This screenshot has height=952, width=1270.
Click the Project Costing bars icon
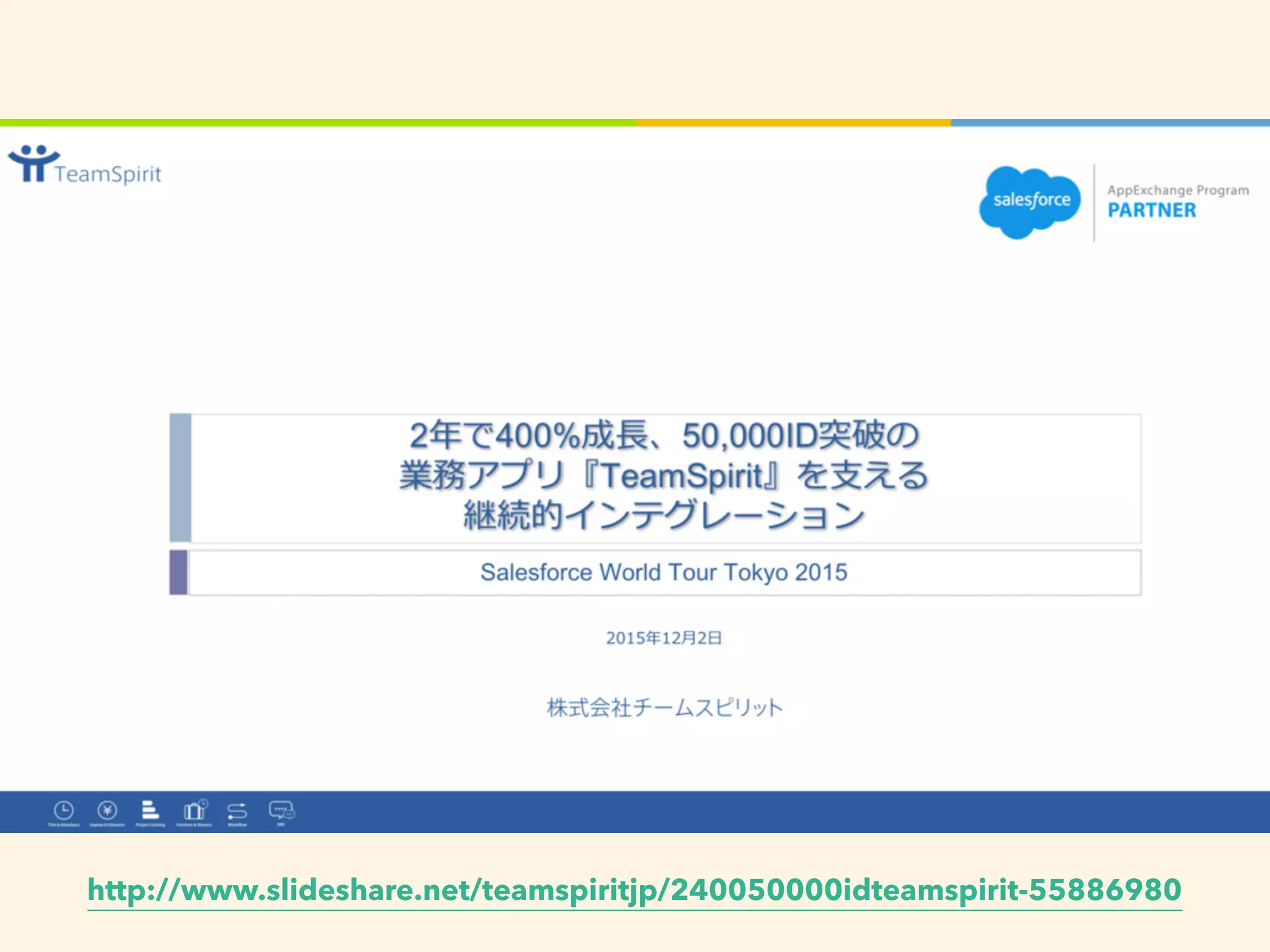[x=150, y=810]
